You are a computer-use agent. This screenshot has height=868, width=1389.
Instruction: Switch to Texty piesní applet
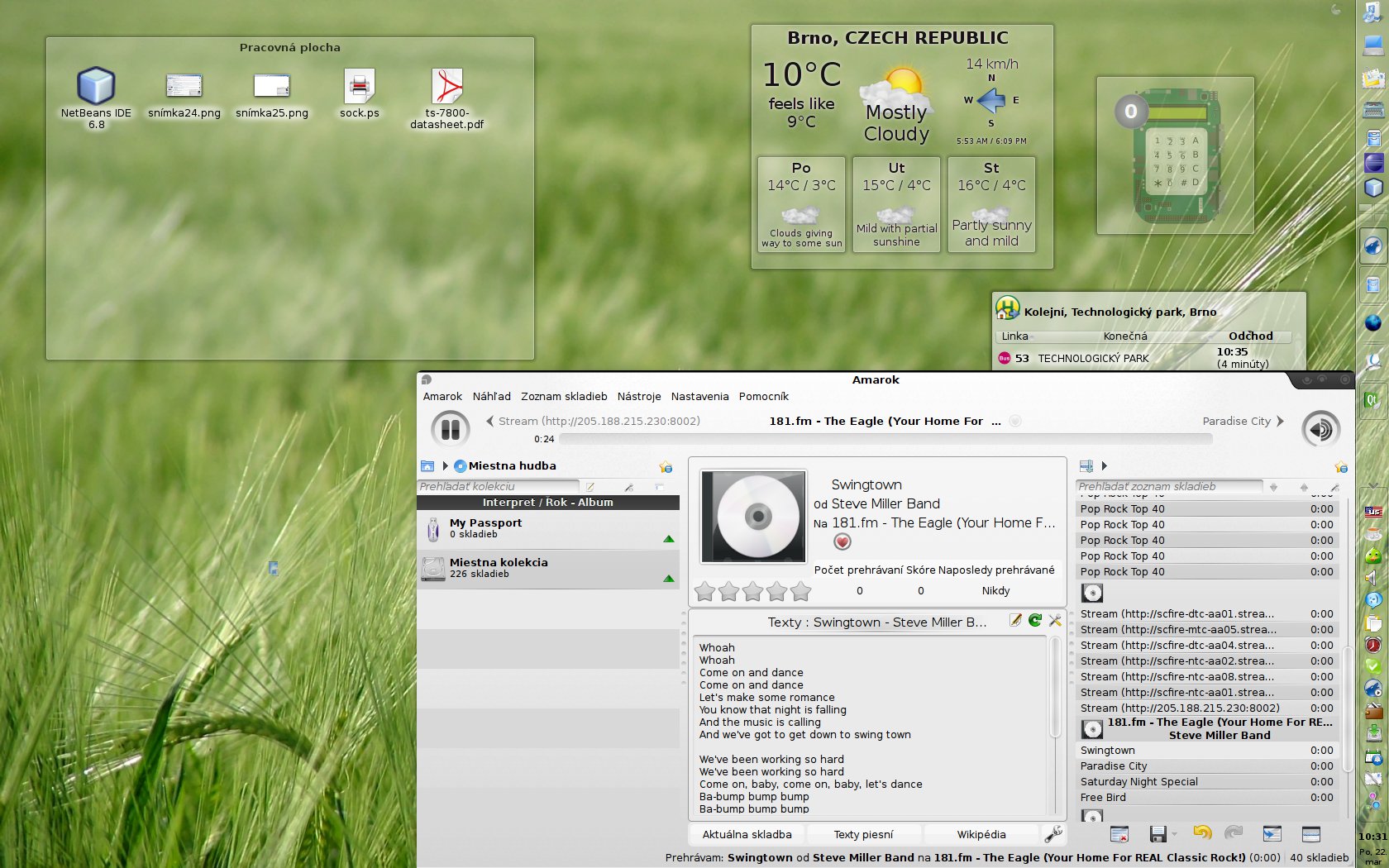point(863,834)
